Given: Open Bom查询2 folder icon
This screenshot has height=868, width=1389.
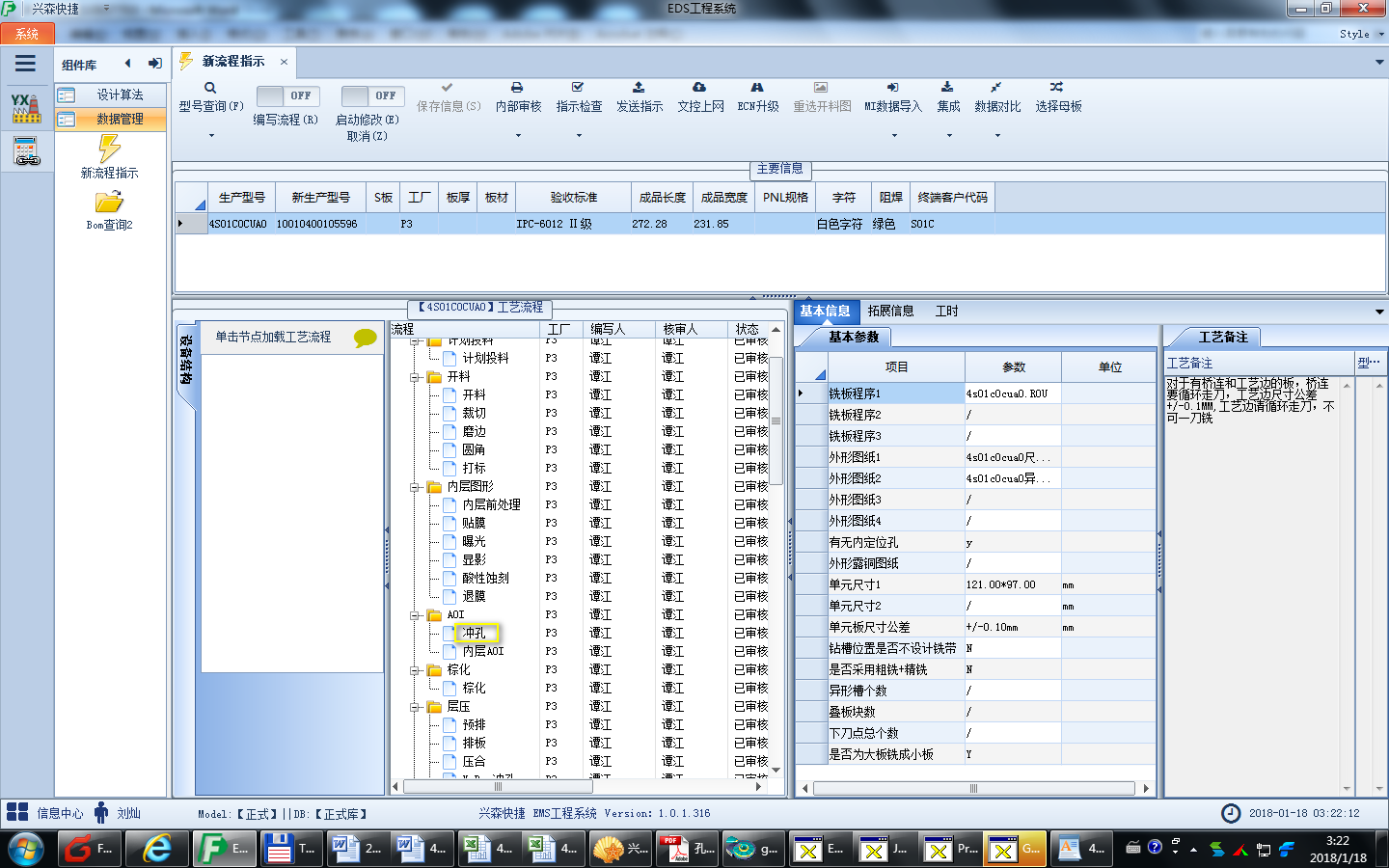Looking at the screenshot, I should coord(109,202).
